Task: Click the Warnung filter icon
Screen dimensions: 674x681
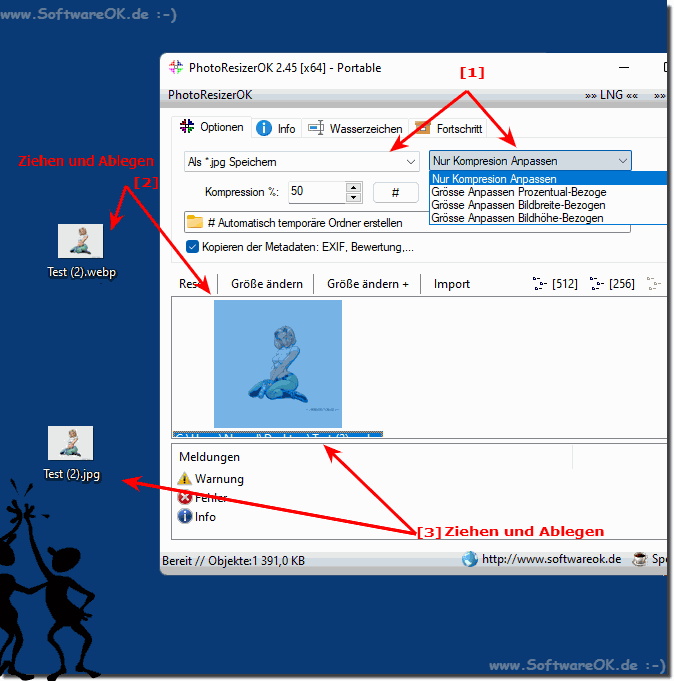Action: point(185,479)
